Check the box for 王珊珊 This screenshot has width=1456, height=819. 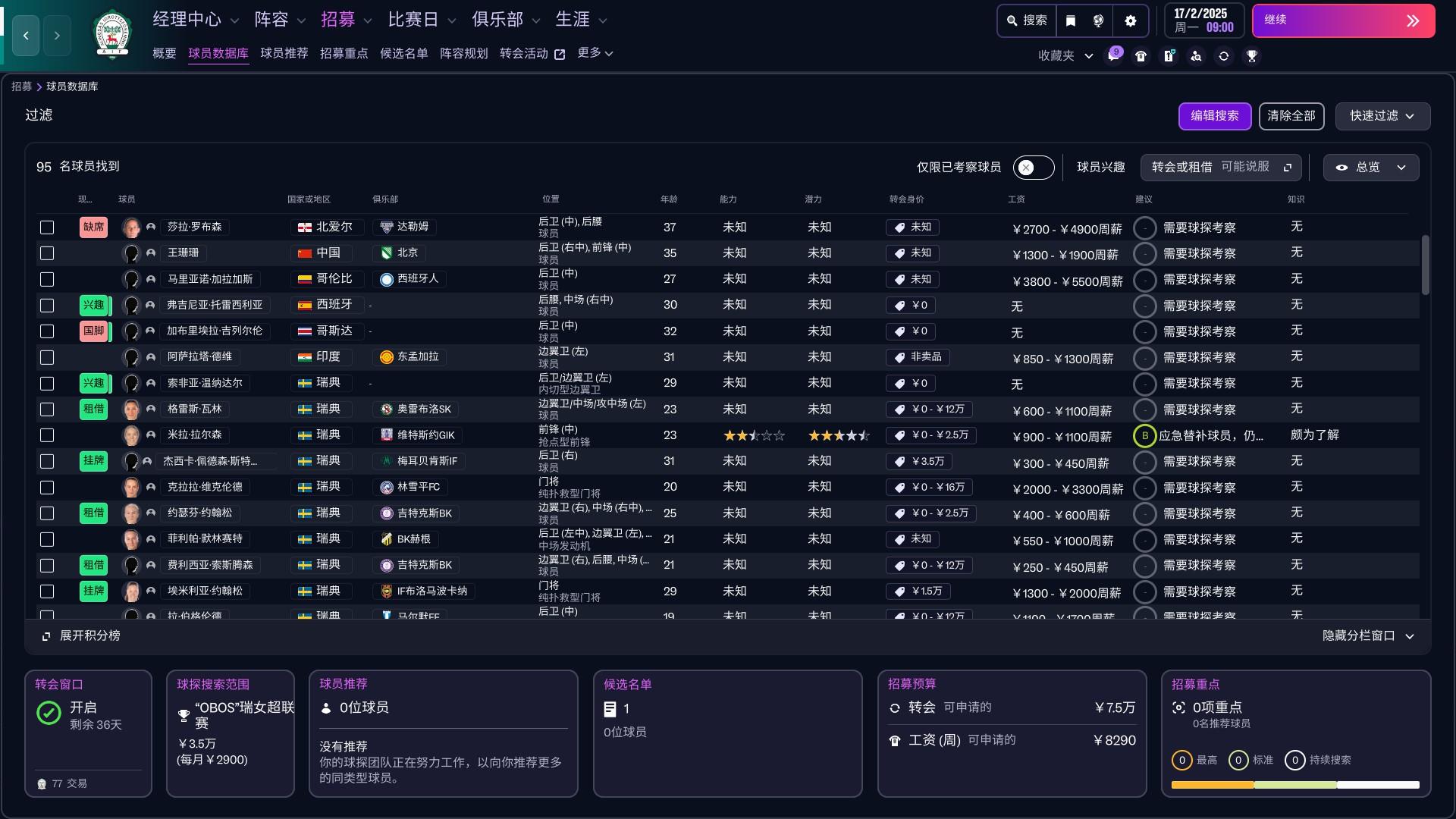[x=47, y=253]
